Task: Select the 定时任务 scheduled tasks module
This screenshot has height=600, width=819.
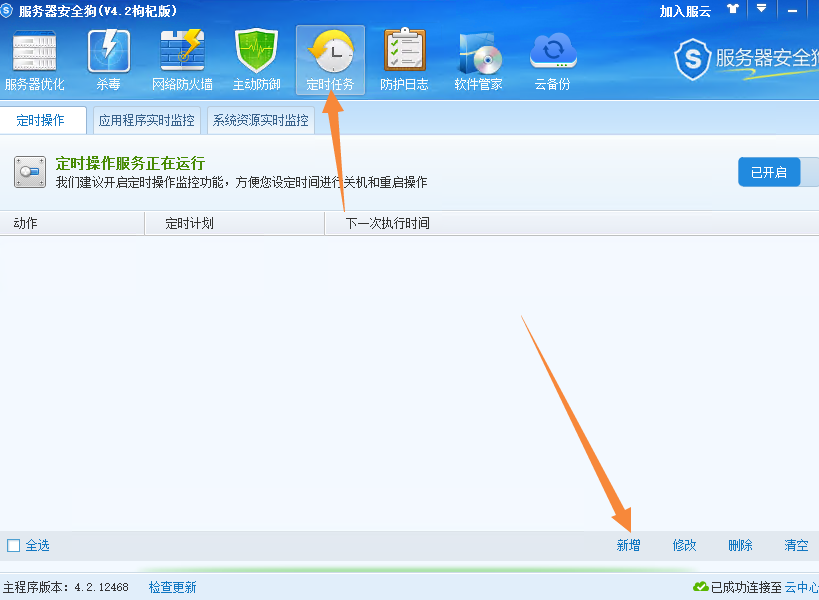Action: pyautogui.click(x=330, y=61)
